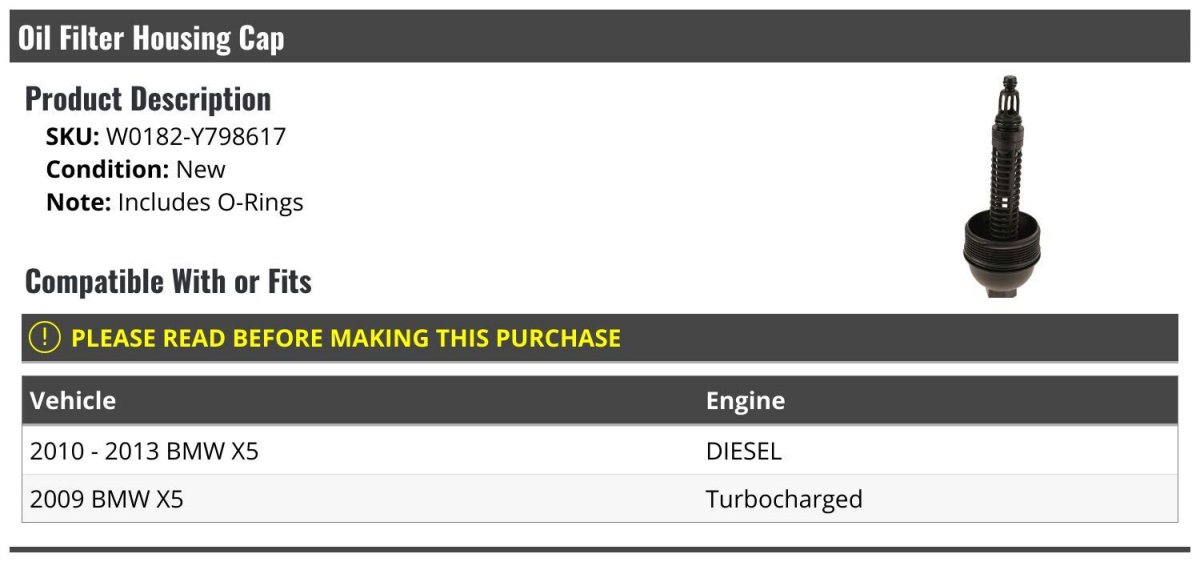
Task: Click the bold Condition label
Action: click(x=107, y=169)
